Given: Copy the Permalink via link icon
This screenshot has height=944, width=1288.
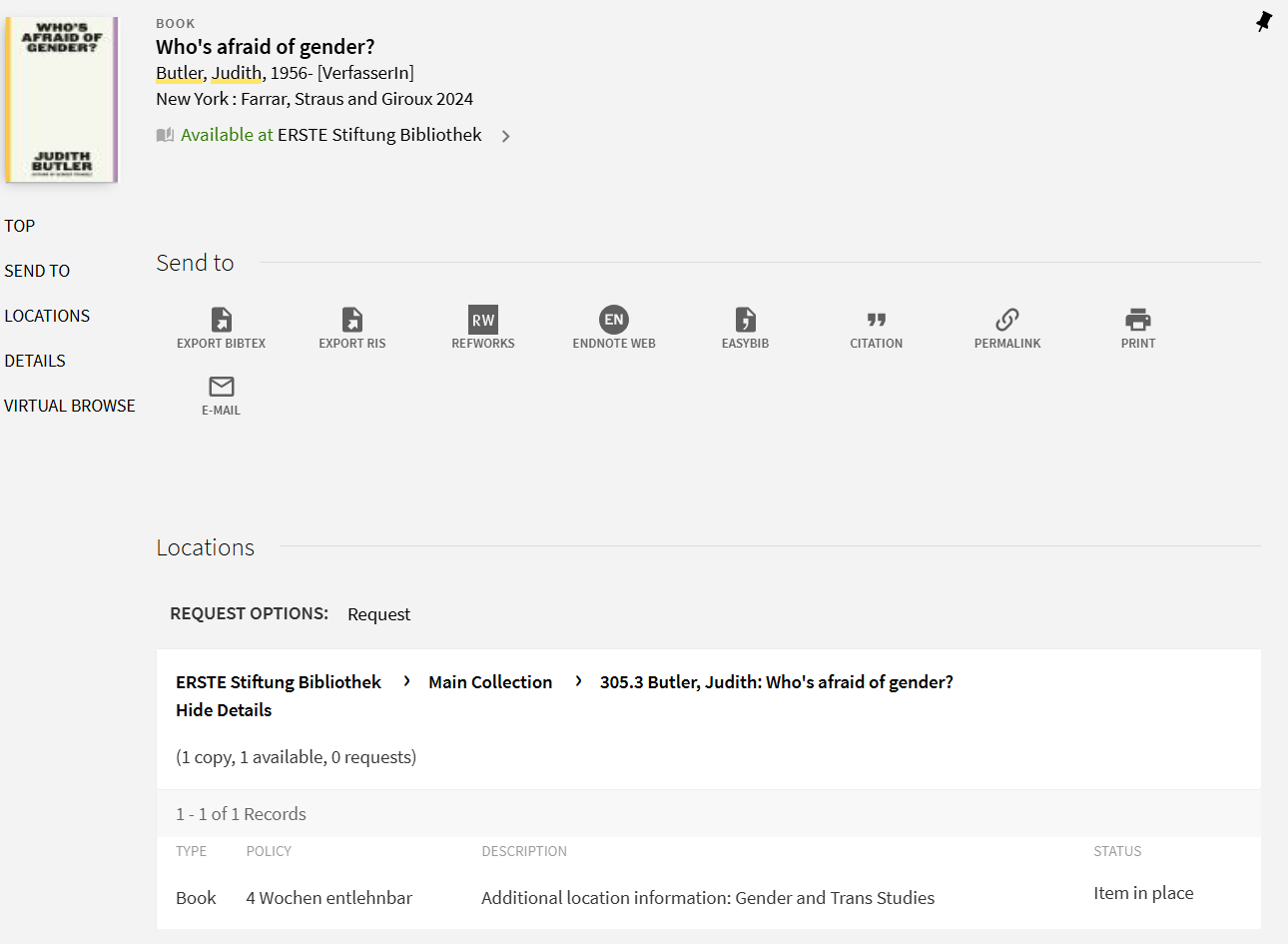Looking at the screenshot, I should coord(1007,320).
